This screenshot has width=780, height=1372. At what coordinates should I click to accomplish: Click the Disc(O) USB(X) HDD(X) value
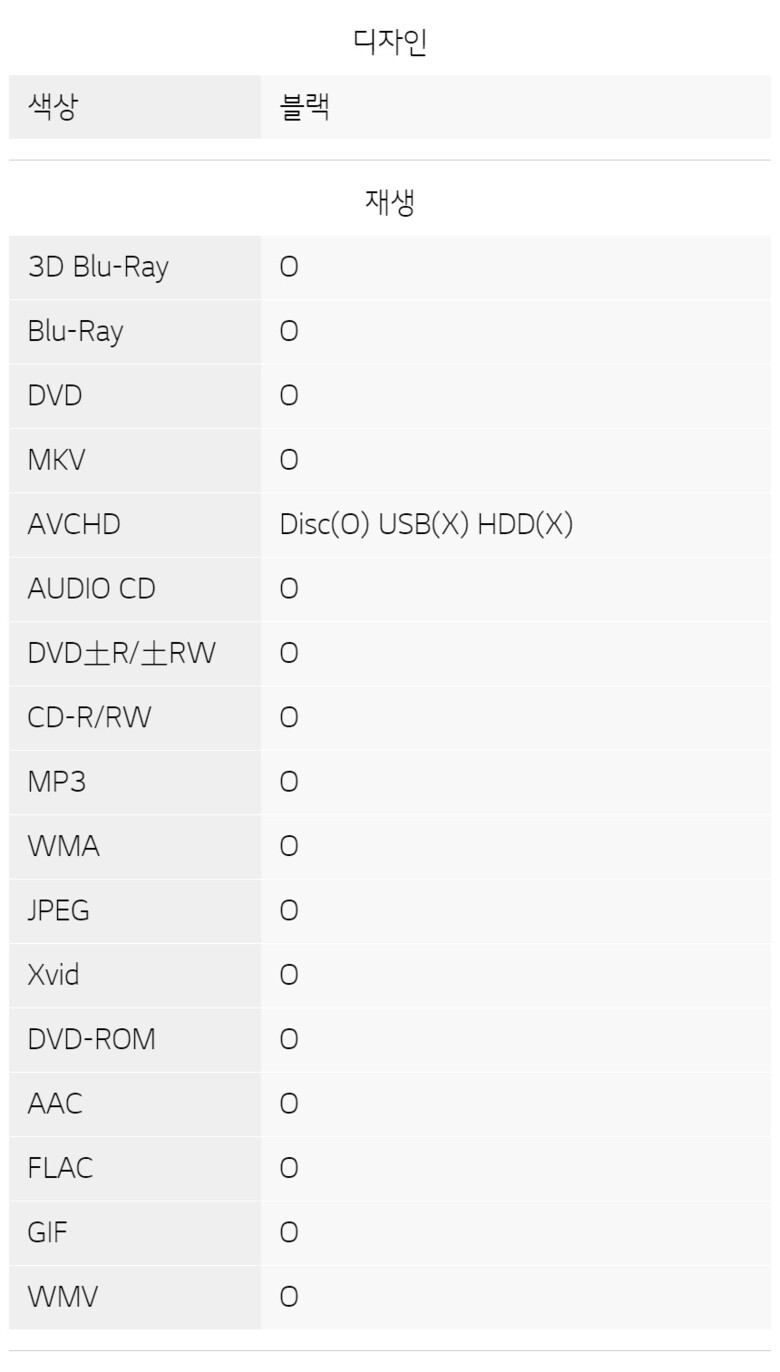(426, 525)
